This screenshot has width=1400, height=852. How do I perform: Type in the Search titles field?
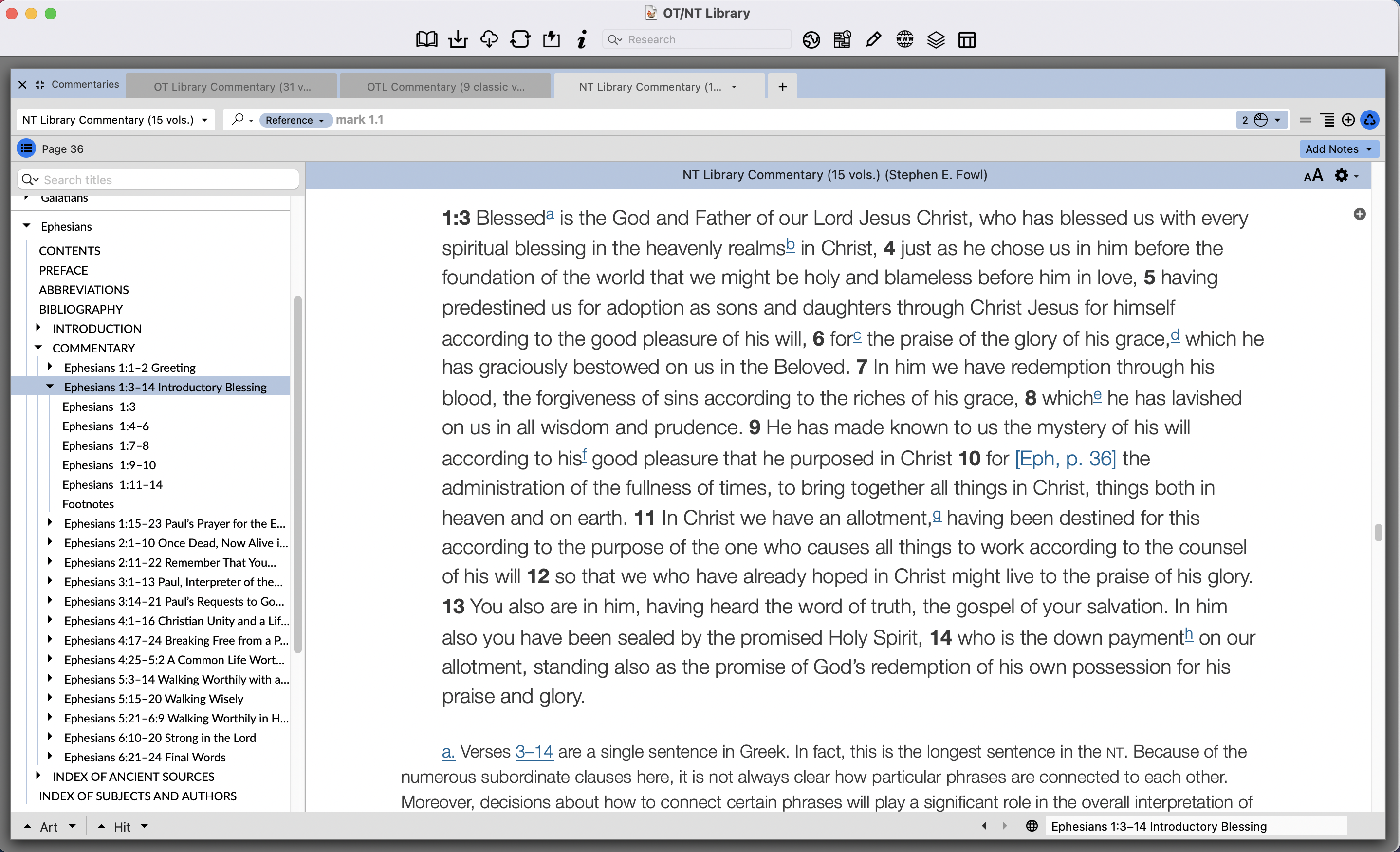pyautogui.click(x=159, y=179)
